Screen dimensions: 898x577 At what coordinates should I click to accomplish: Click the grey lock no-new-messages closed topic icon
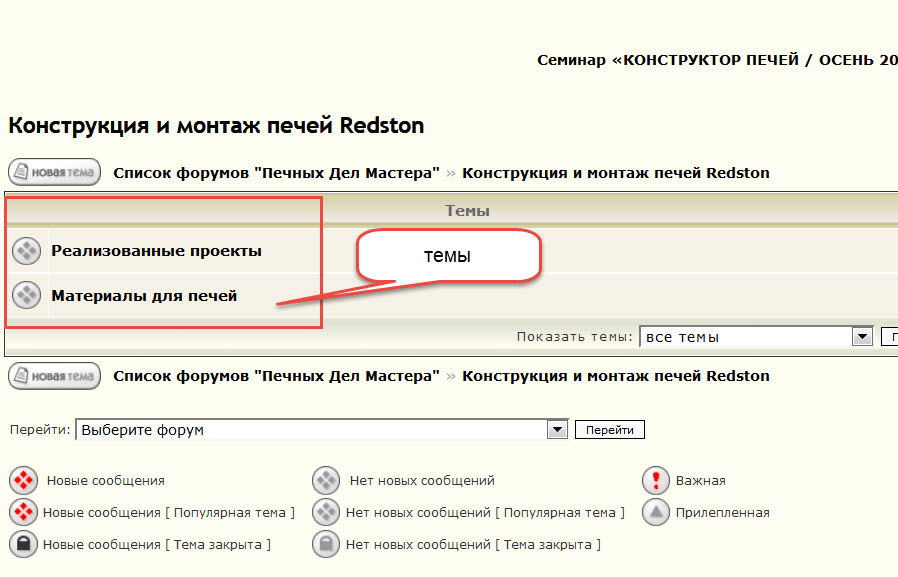326,545
